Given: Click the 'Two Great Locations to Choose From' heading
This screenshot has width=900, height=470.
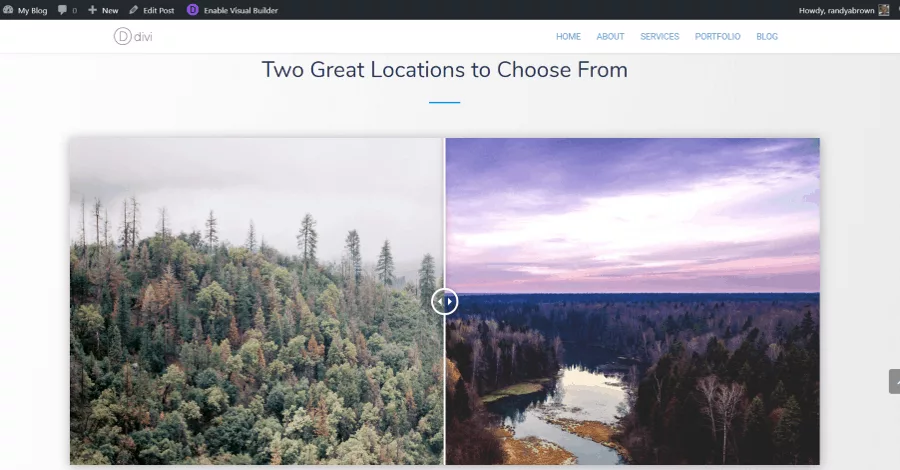Looking at the screenshot, I should (444, 70).
